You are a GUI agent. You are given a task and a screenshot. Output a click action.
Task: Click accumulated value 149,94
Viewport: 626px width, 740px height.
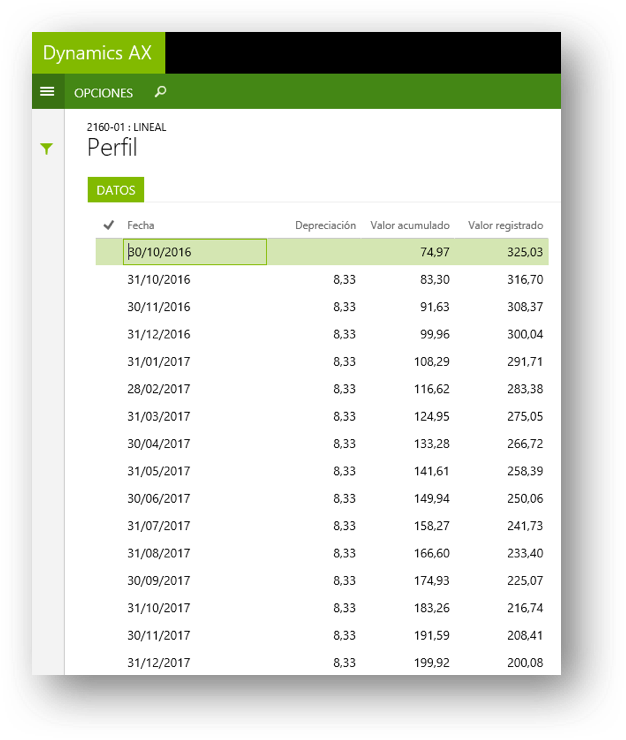431,498
